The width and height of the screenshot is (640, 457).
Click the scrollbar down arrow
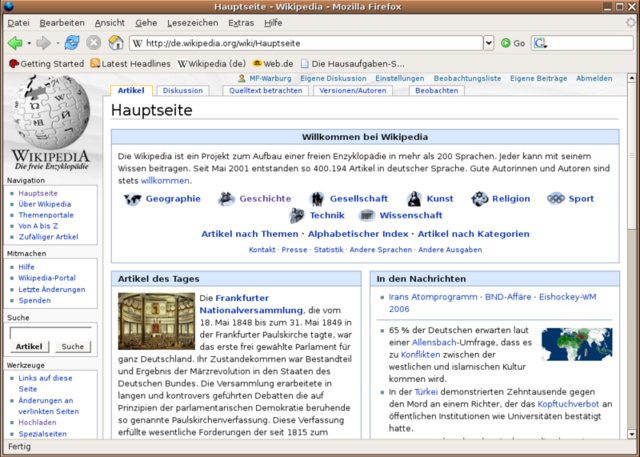(631, 434)
